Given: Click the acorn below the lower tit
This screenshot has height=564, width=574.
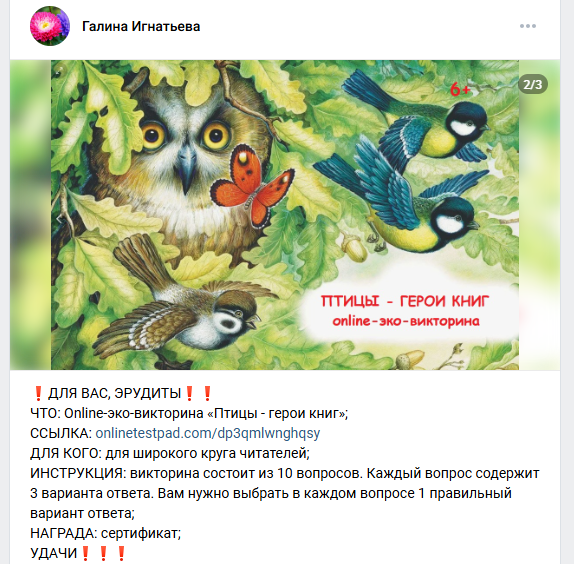Looking at the screenshot, I should pos(354,247).
